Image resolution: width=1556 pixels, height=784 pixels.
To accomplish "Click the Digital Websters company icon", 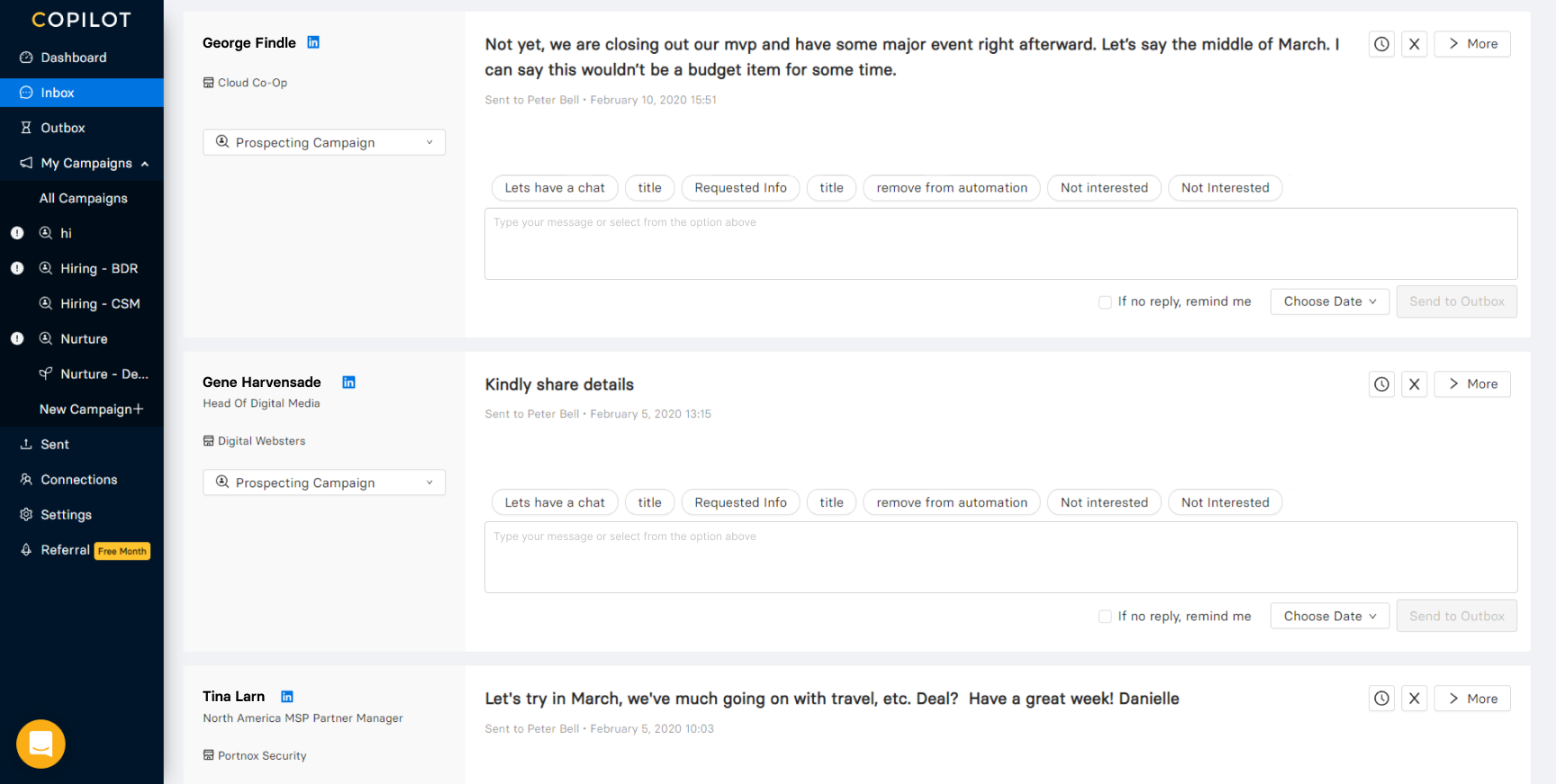I will point(208,441).
